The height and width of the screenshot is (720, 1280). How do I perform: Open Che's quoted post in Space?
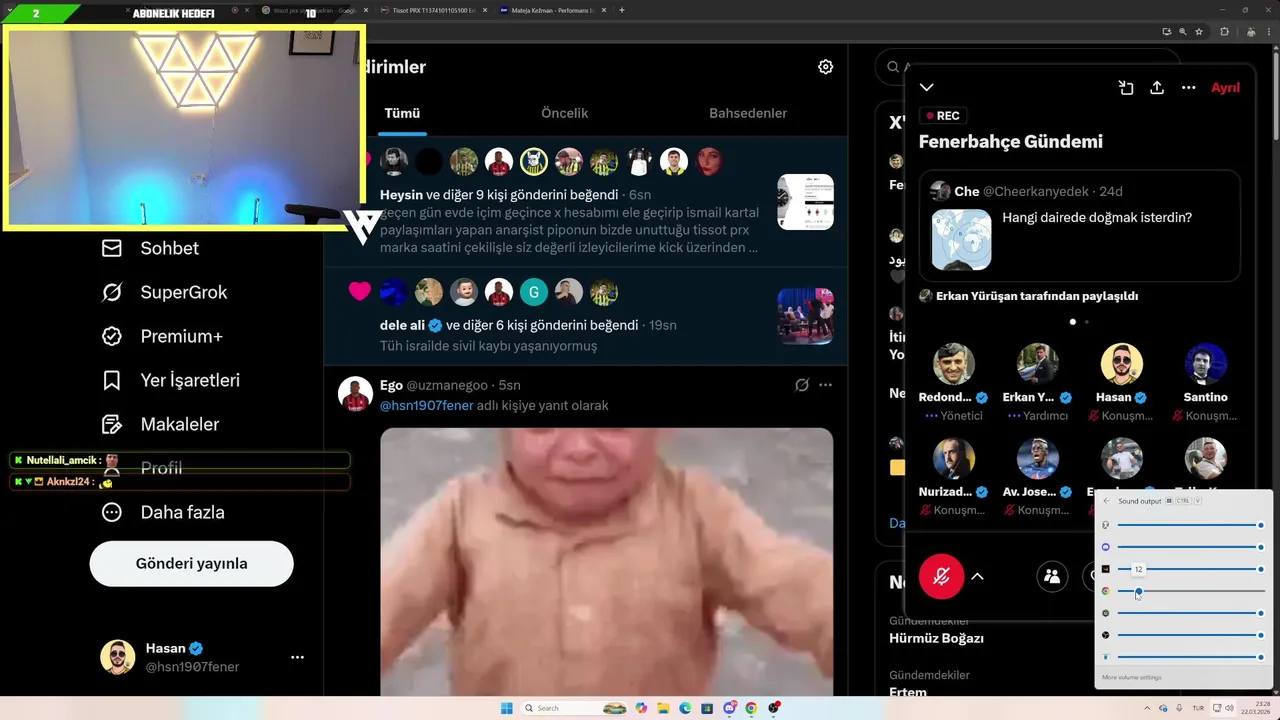(x=1080, y=226)
